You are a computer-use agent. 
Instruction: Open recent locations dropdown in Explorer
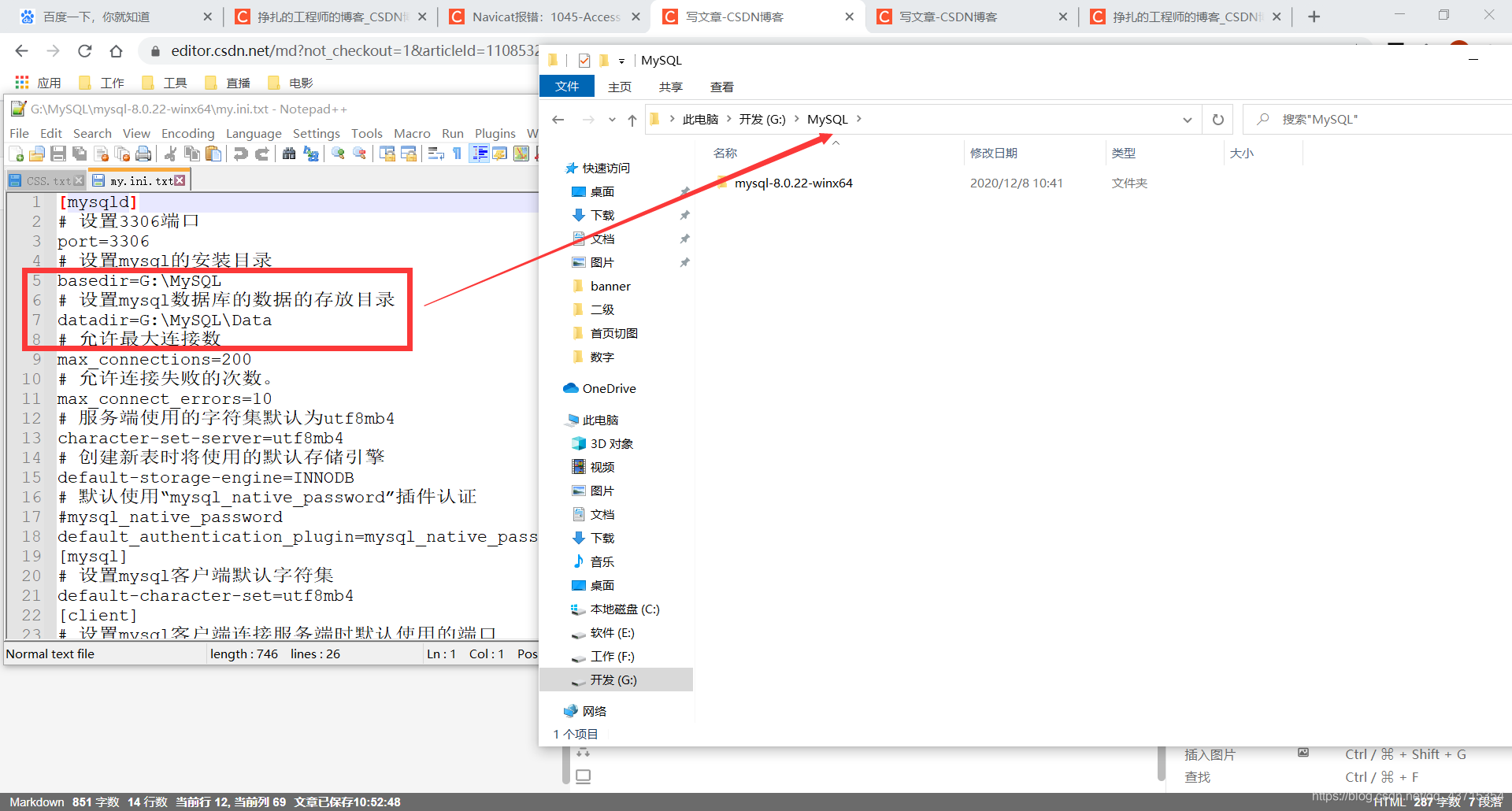(612, 120)
